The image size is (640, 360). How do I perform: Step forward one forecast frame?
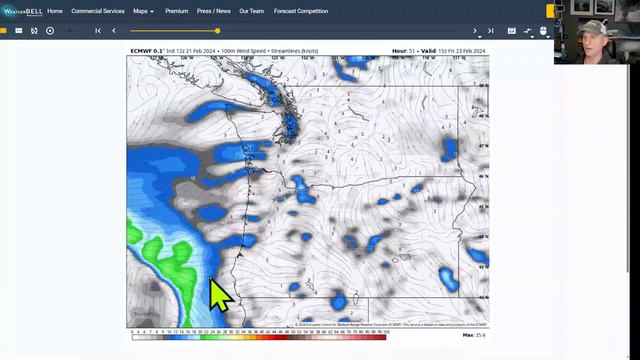click(x=475, y=31)
